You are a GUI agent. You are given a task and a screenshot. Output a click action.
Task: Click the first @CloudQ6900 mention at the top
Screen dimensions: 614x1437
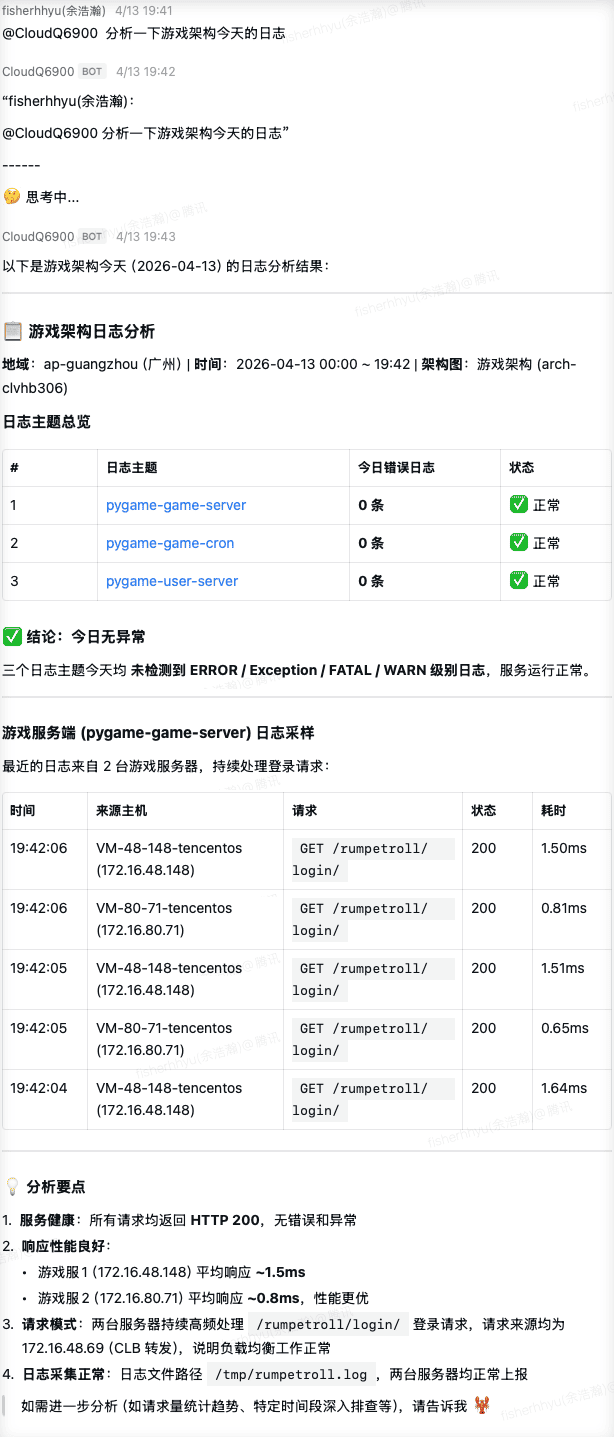pos(50,33)
